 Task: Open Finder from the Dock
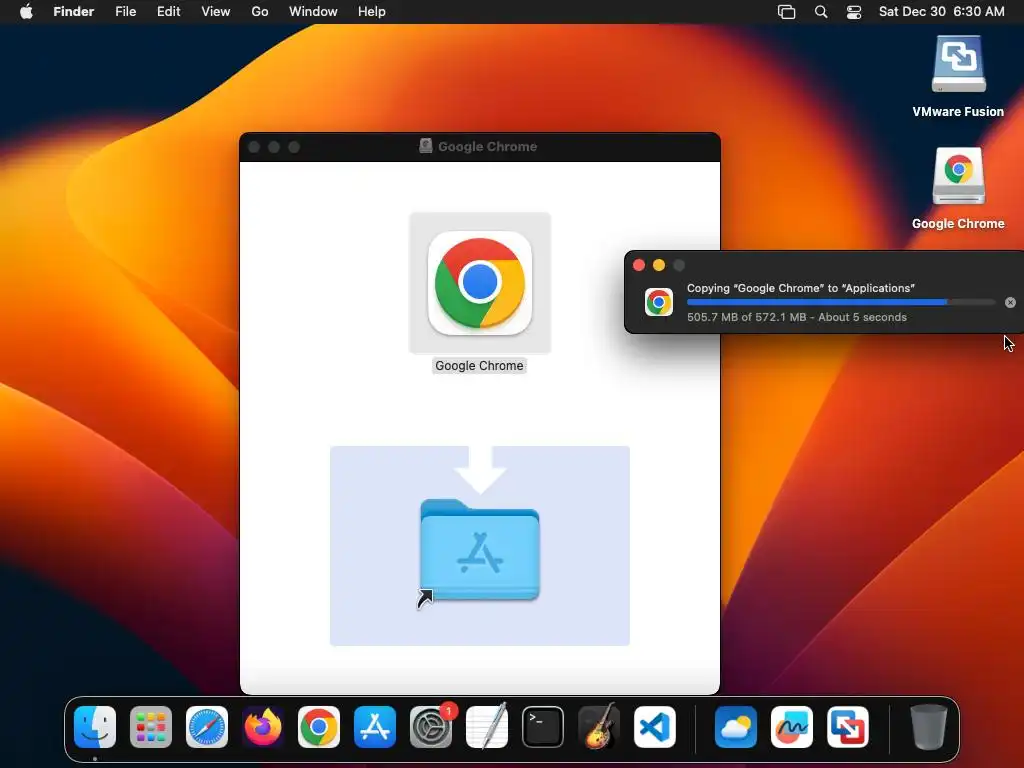coord(95,727)
